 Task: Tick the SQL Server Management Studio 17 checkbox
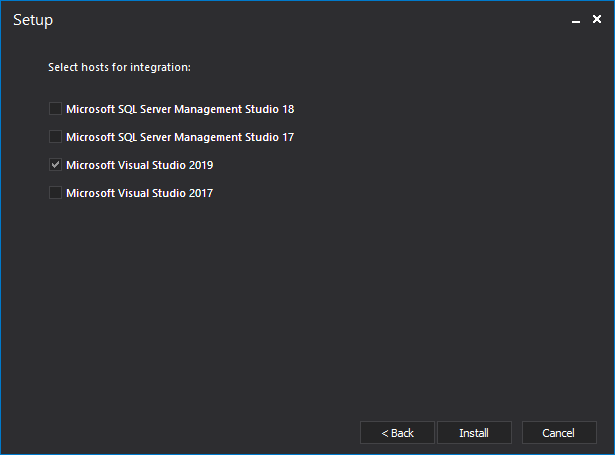[55, 137]
